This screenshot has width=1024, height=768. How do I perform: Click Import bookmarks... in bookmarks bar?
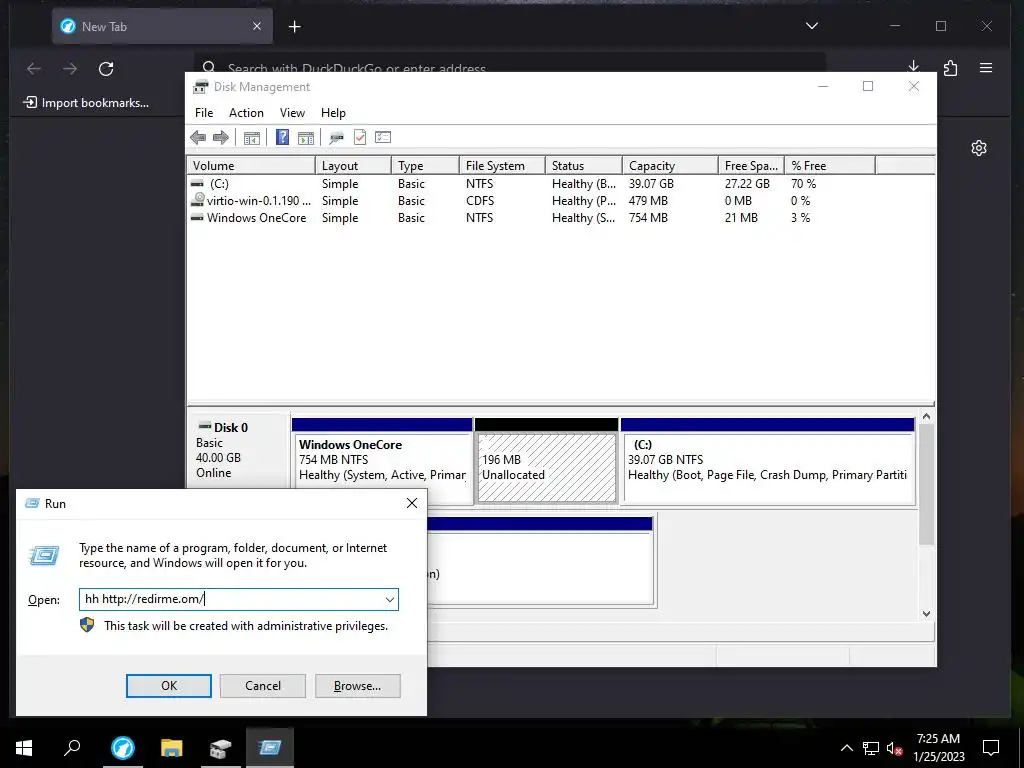click(86, 103)
